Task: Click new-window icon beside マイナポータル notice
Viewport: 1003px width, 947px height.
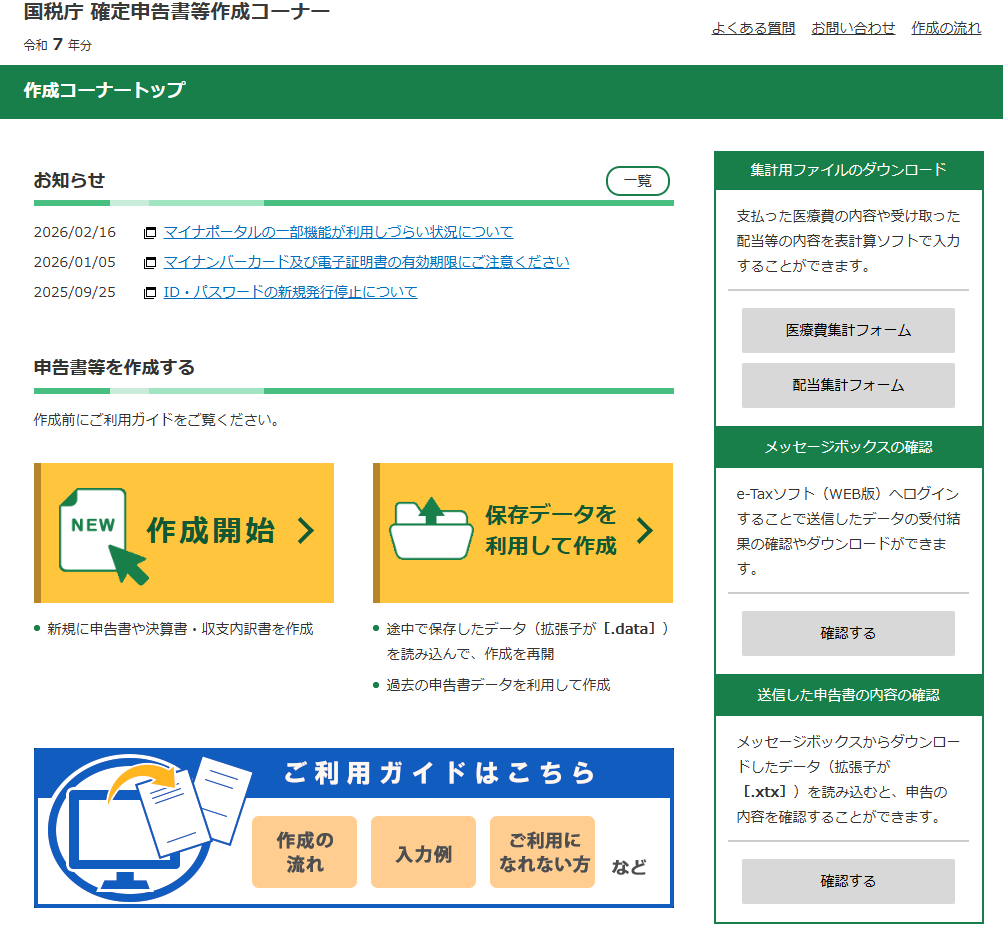Action: click(150, 233)
